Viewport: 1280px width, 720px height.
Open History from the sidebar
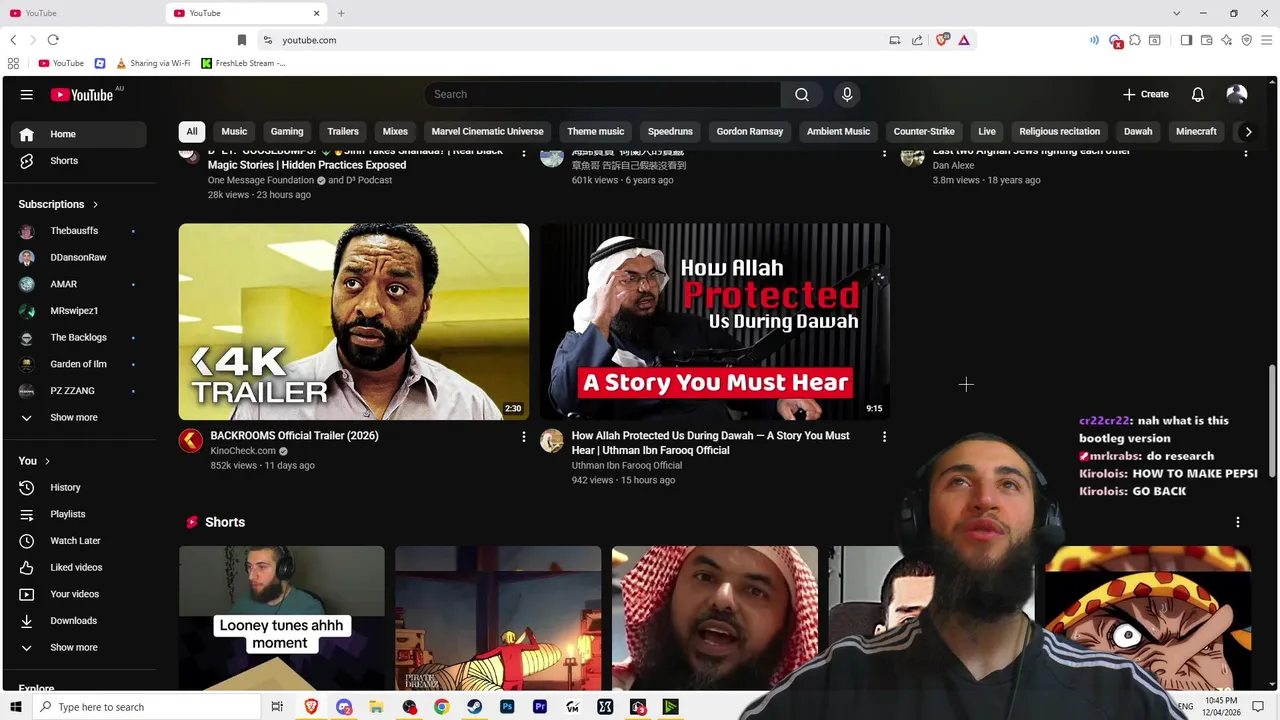click(x=79, y=487)
